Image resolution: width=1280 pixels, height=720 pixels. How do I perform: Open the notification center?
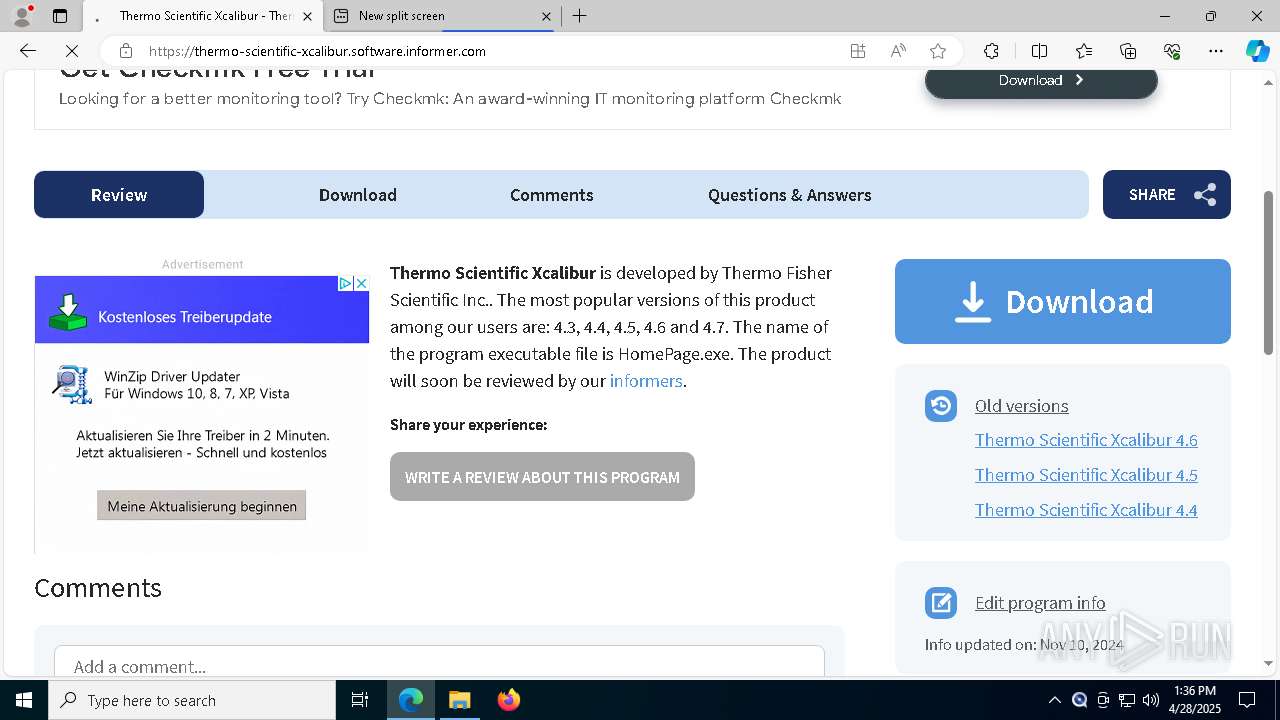[x=1247, y=700]
